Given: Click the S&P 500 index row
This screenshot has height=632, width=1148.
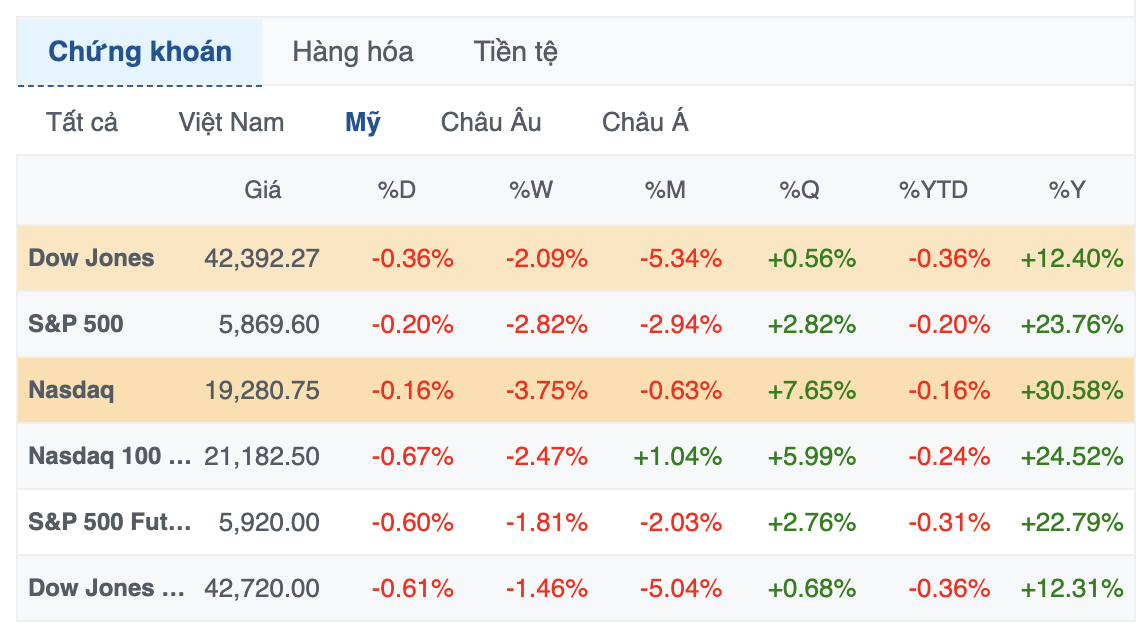Looking at the screenshot, I should point(76,324).
